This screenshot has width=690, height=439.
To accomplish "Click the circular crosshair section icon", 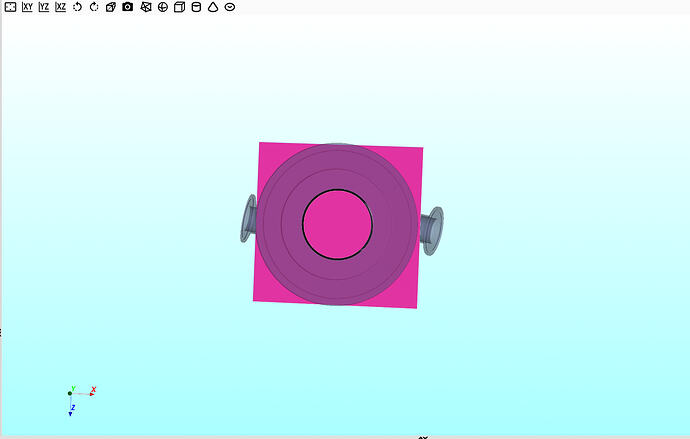I will [x=162, y=7].
